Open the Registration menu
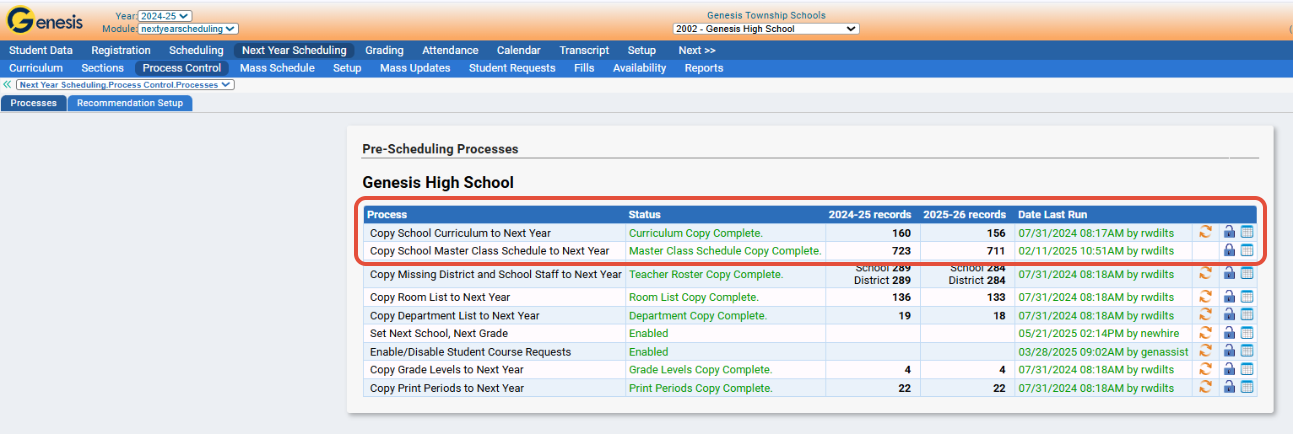 pos(121,50)
